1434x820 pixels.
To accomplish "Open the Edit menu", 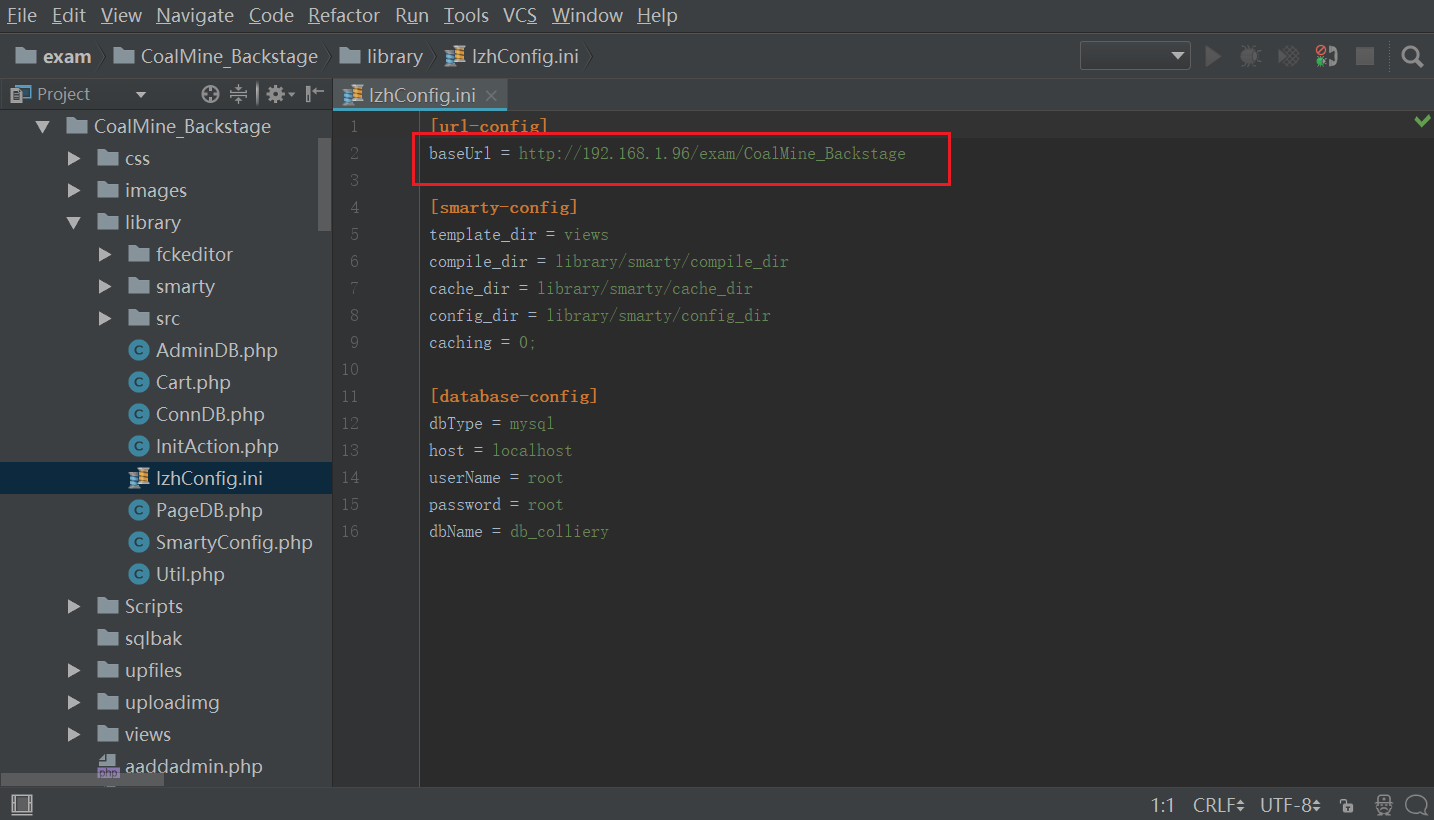I will click(68, 15).
